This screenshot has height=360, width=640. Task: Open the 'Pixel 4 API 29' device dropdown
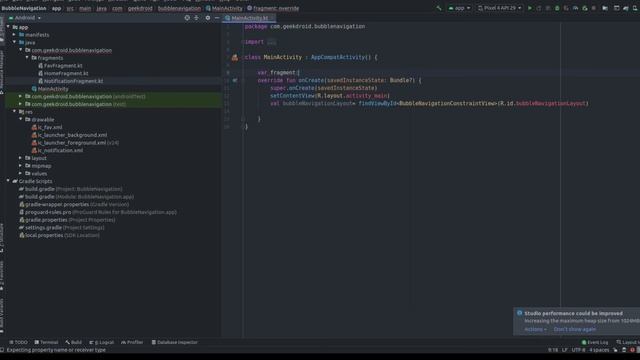499,8
